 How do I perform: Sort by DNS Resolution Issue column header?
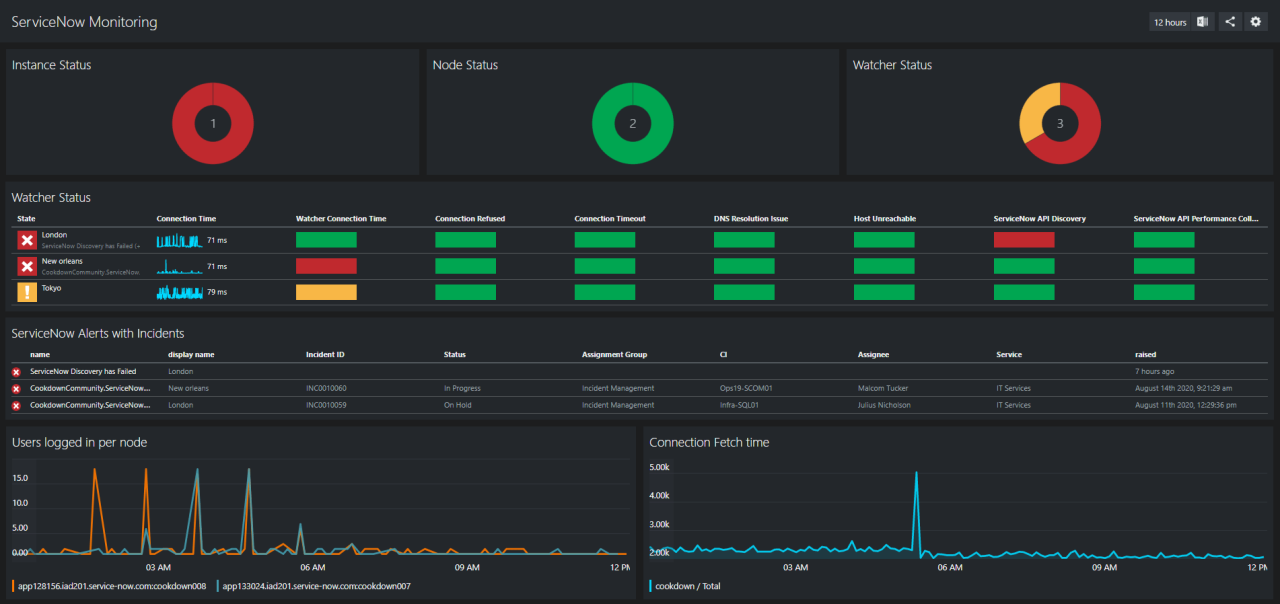751,219
